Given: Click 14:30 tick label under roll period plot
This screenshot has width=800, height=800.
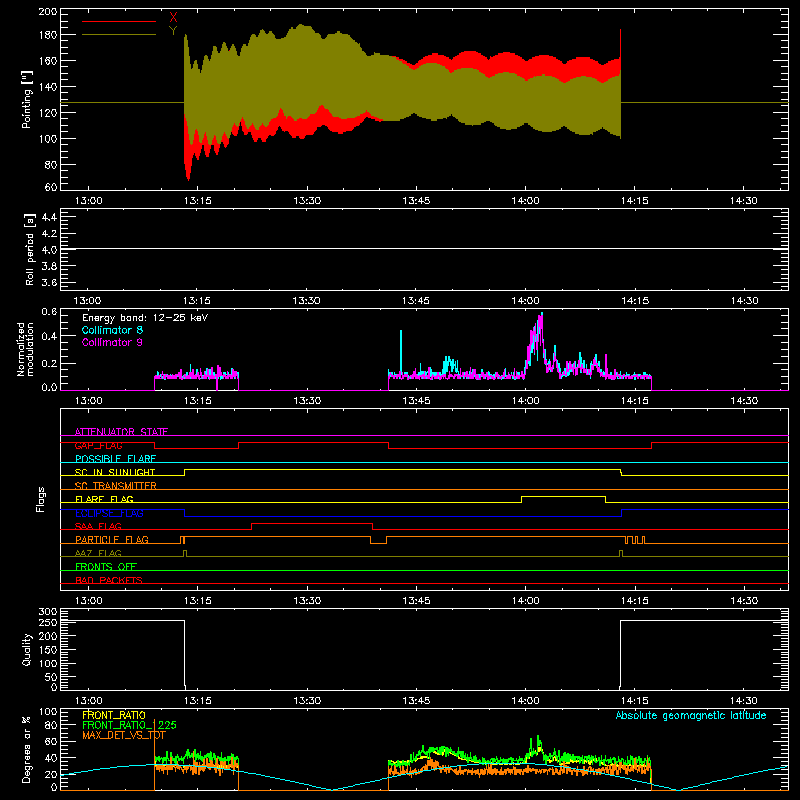Looking at the screenshot, I should click(744, 301).
